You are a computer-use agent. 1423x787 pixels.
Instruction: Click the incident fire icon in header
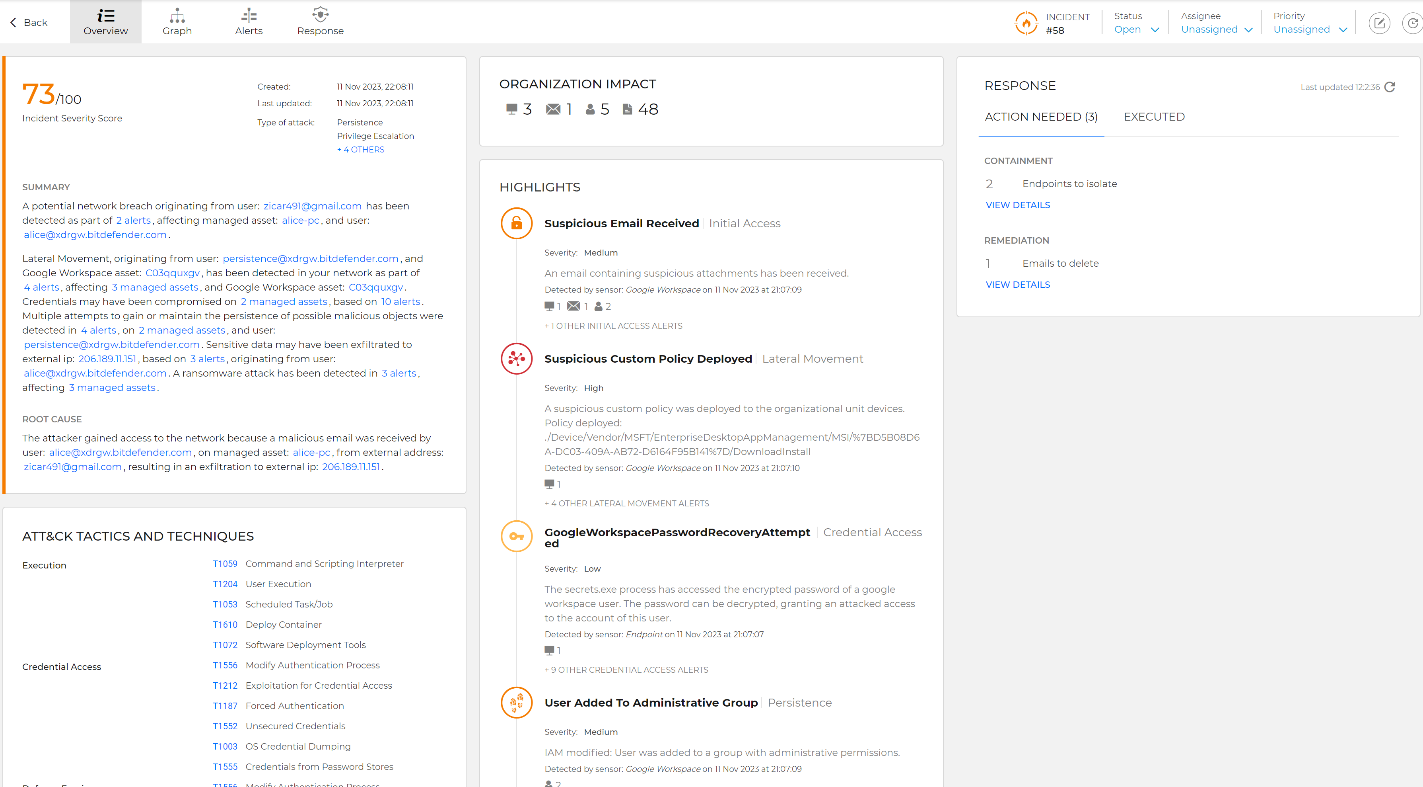1026,23
